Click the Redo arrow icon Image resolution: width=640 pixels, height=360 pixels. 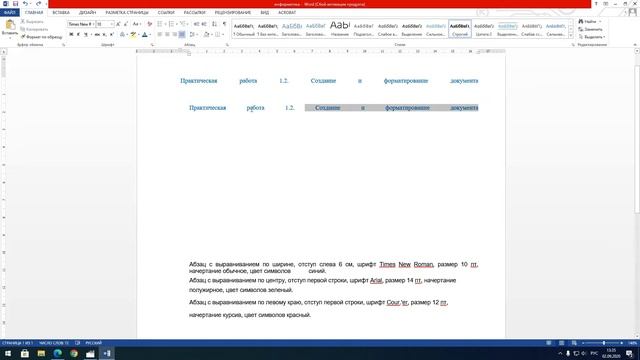point(38,4)
